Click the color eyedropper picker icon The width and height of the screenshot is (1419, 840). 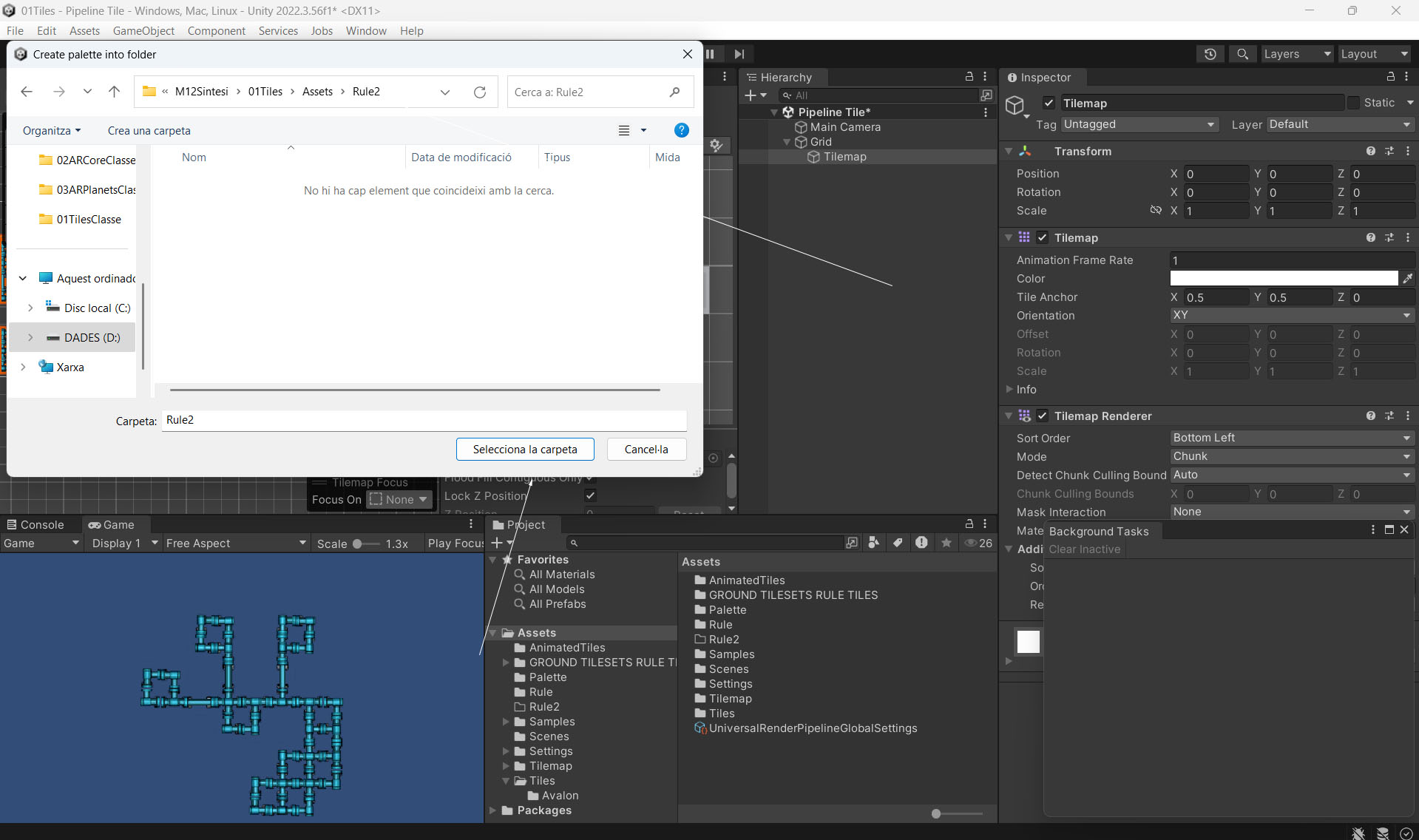point(1407,279)
